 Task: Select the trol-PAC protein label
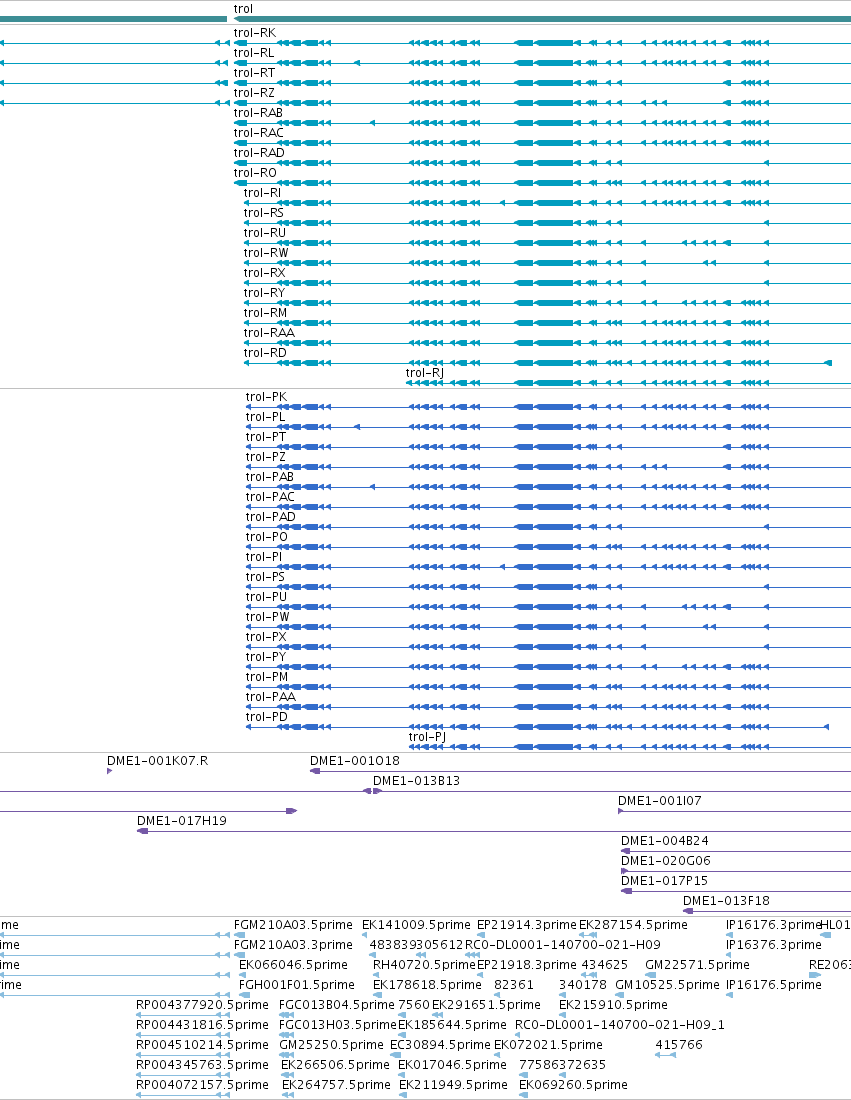(270, 497)
